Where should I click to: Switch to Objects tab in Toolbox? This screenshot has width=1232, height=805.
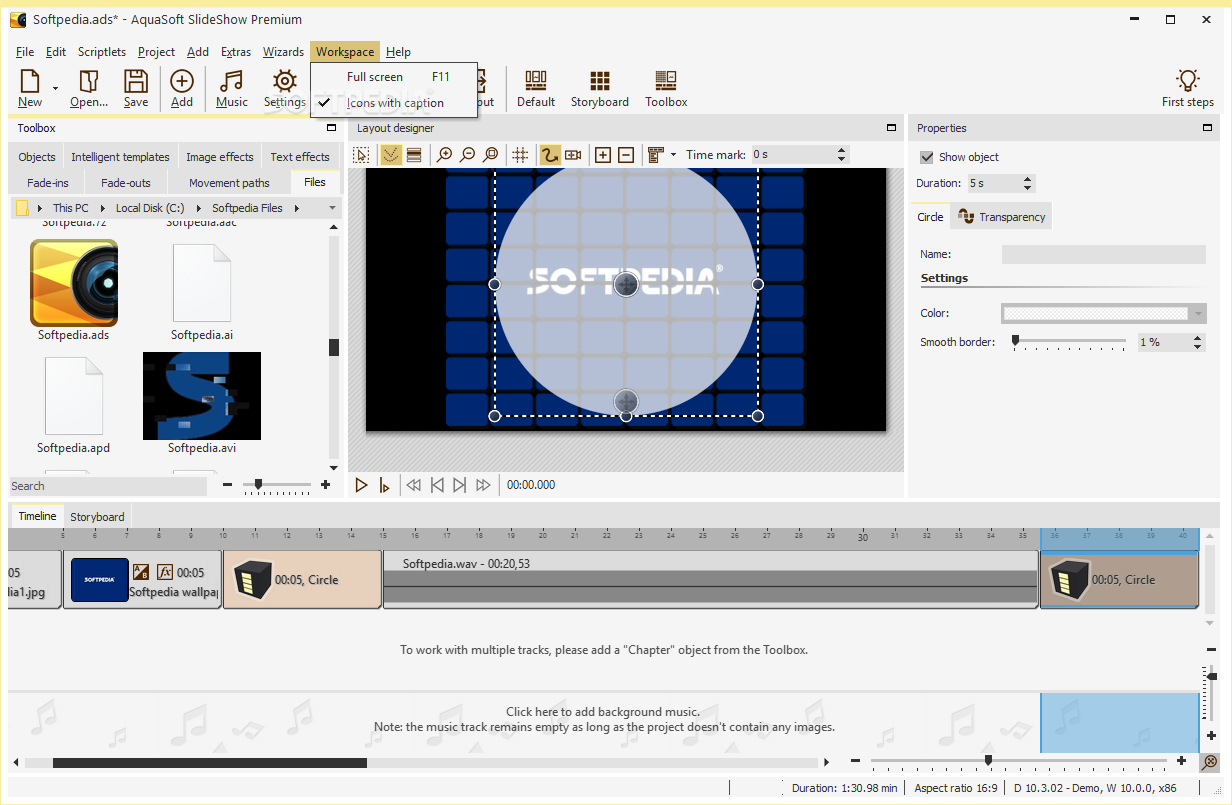(x=37, y=157)
